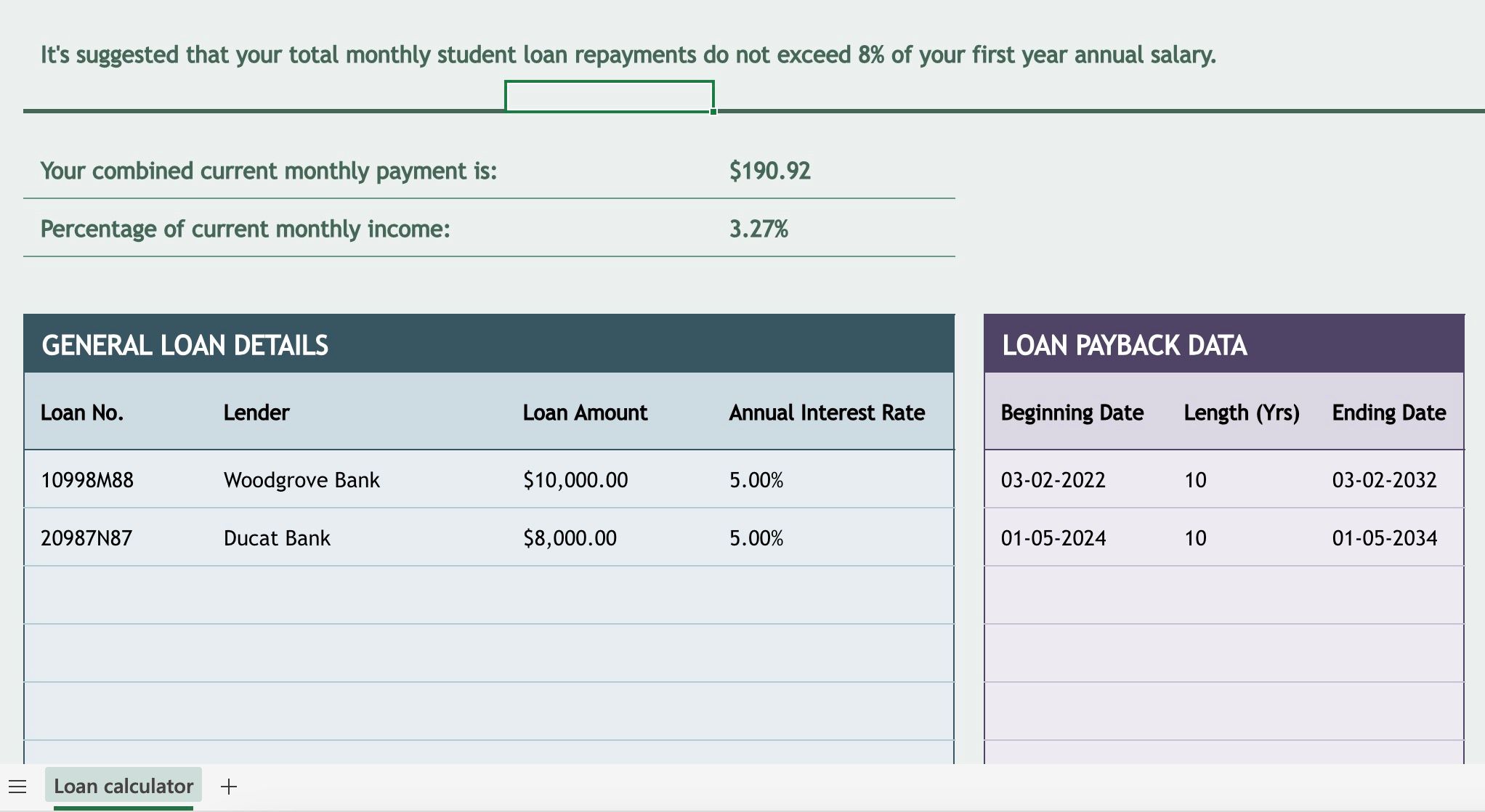
Task: Click the Loan No. column header
Action: tap(82, 413)
